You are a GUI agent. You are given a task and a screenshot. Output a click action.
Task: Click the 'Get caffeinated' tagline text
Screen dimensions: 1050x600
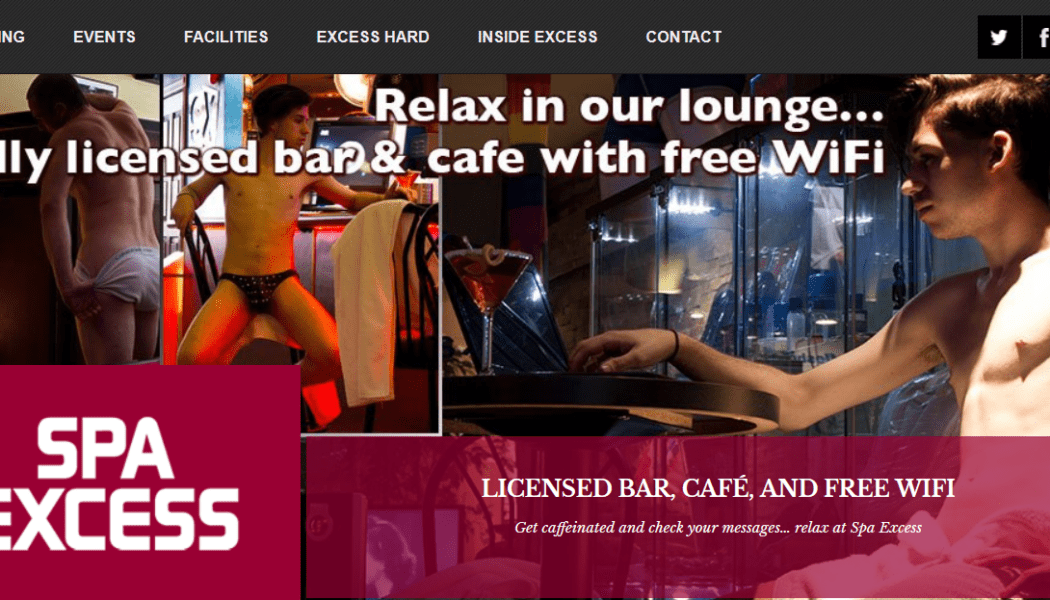tap(718, 528)
